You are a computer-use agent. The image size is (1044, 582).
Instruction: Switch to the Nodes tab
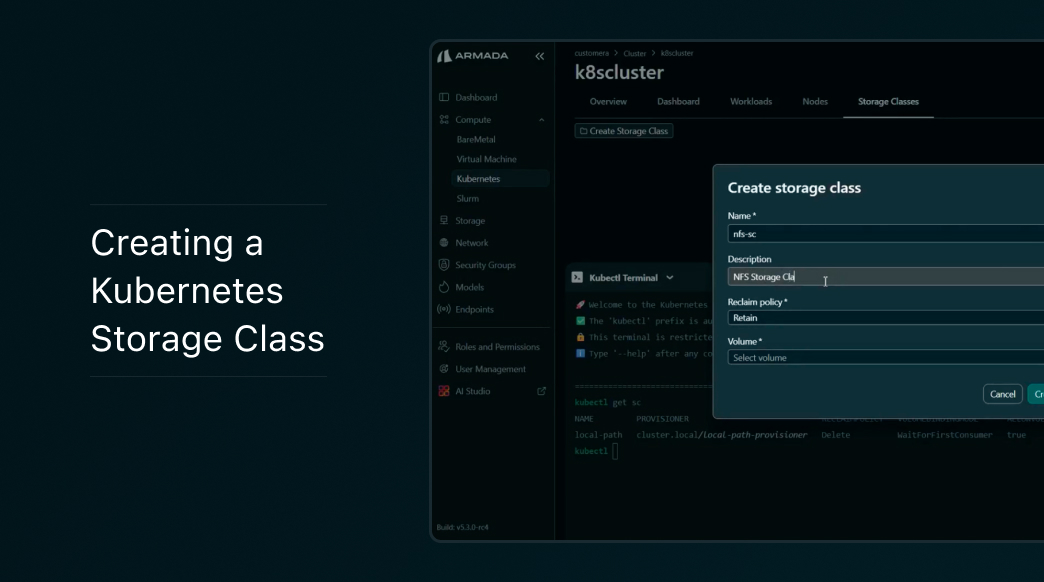click(815, 102)
